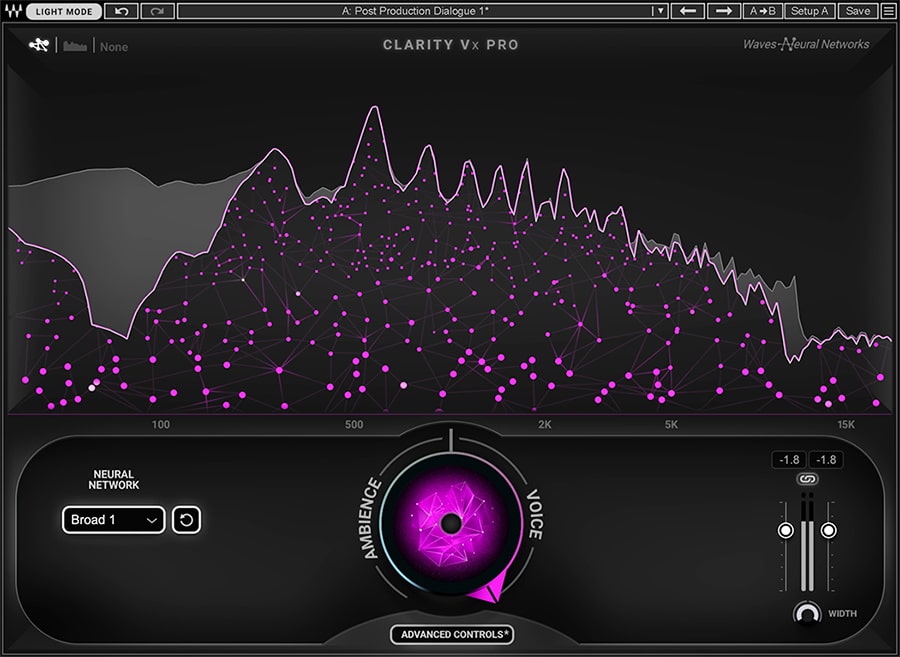This screenshot has height=657, width=900.
Task: Select the spectrum analyzer display icon
Action: pyautogui.click(x=73, y=44)
